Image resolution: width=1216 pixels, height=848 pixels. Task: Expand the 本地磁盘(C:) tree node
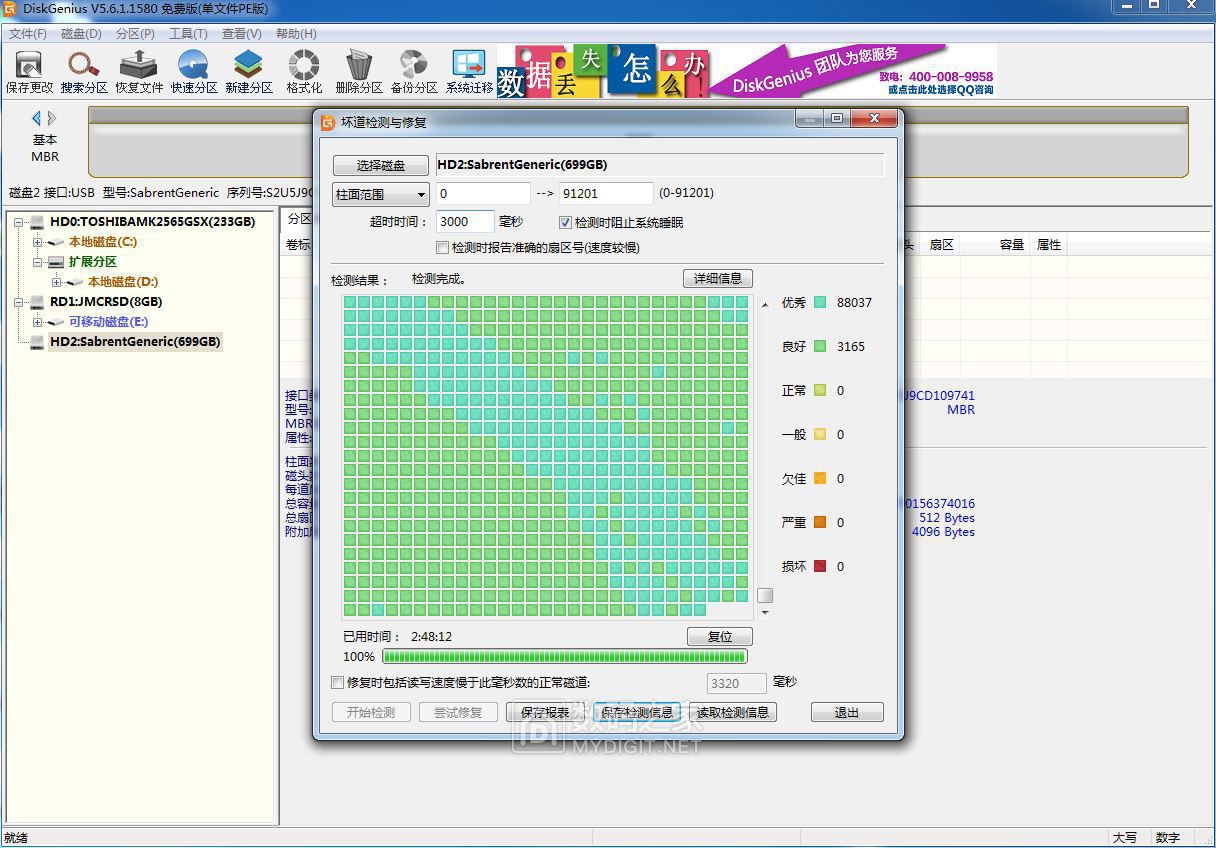(37, 242)
